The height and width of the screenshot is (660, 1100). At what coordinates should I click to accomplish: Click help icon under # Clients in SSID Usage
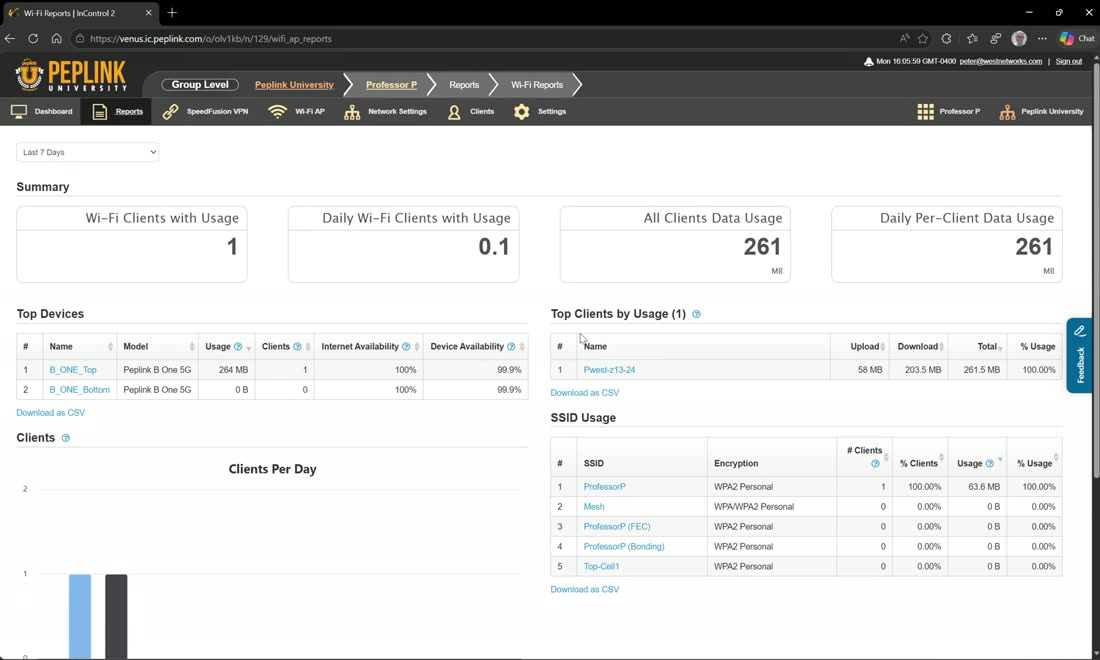[x=875, y=464]
